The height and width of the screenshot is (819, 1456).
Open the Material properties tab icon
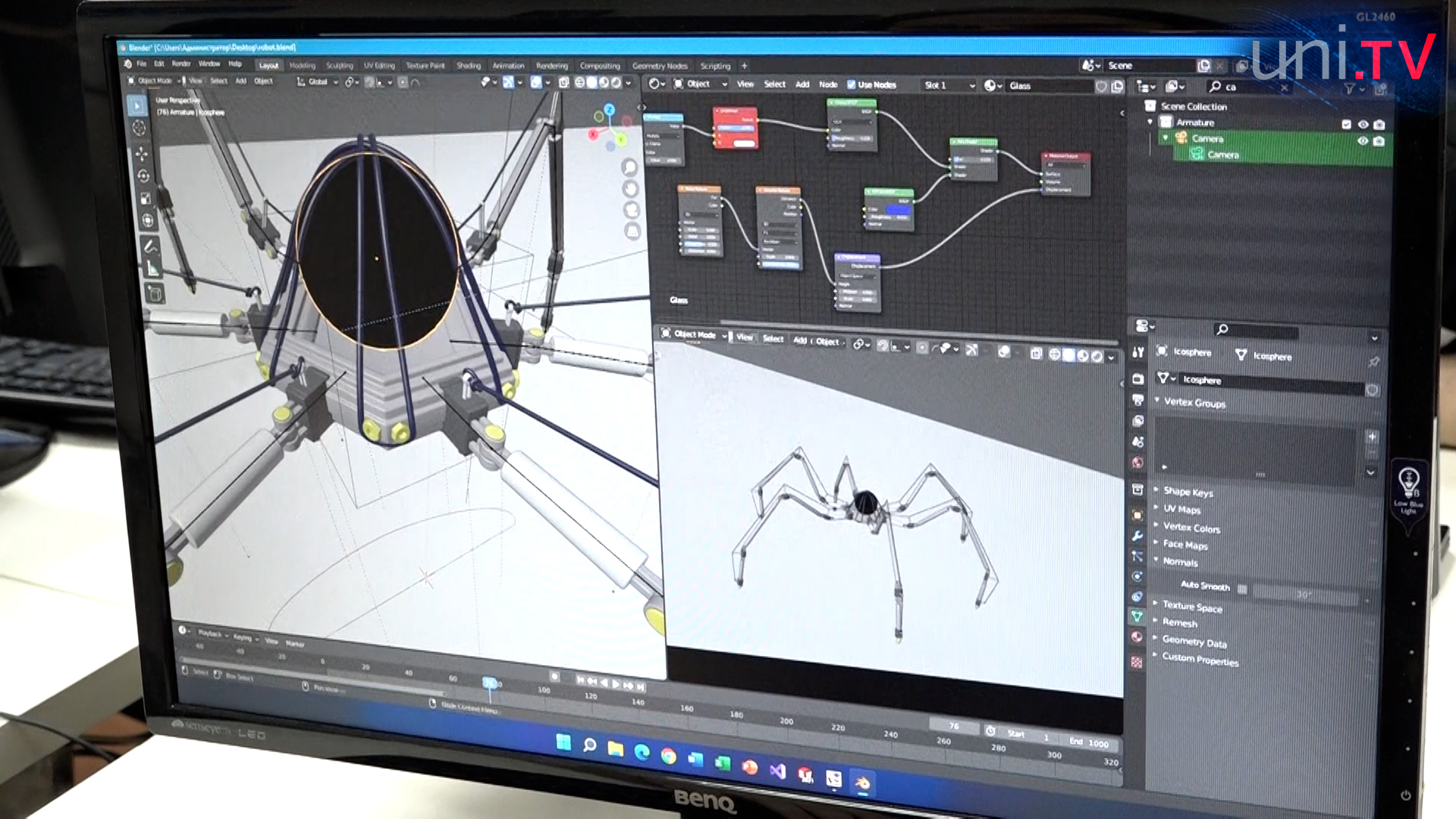[1137, 637]
